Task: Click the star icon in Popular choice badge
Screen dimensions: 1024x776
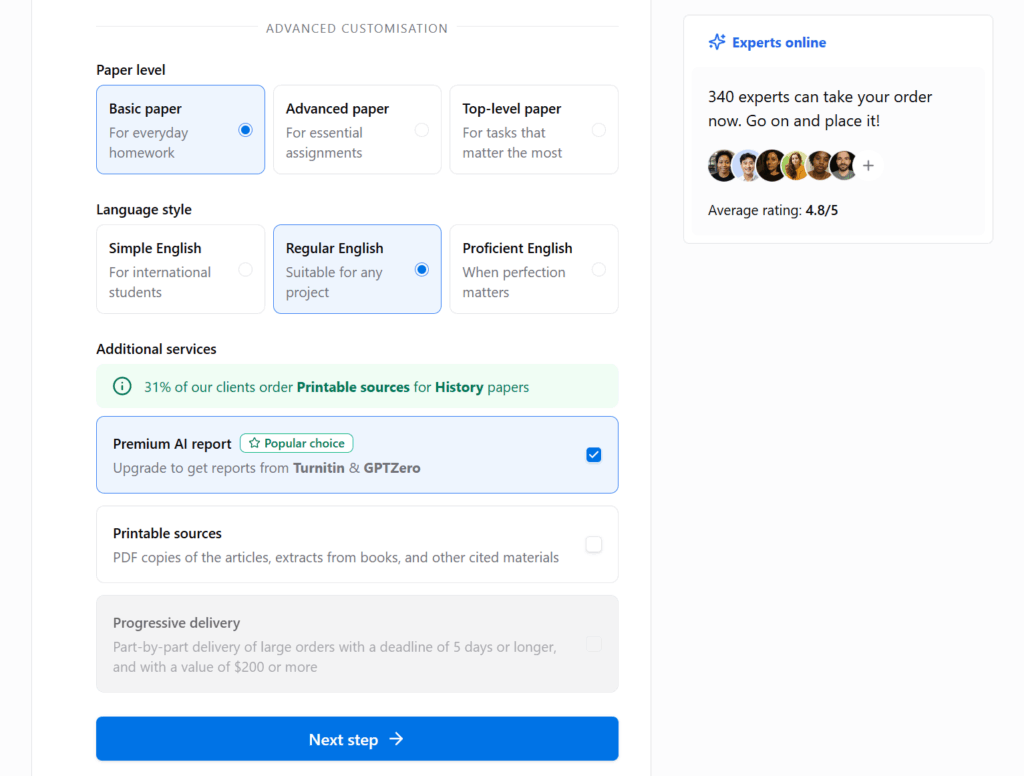Action: point(254,443)
